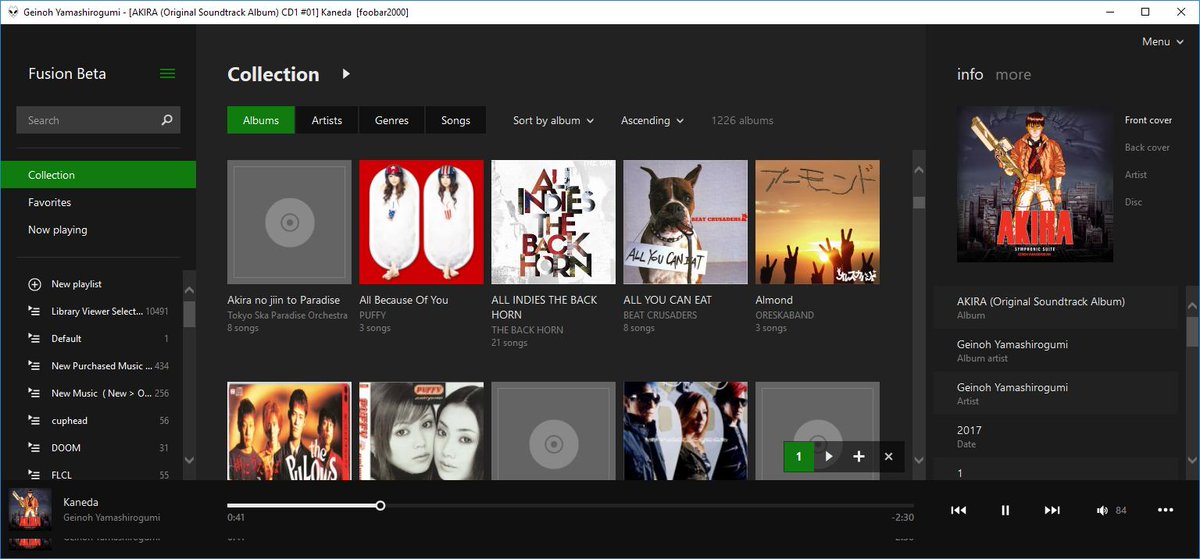The width and height of the screenshot is (1200, 559).
Task: Show the Disc image
Action: tap(1133, 202)
